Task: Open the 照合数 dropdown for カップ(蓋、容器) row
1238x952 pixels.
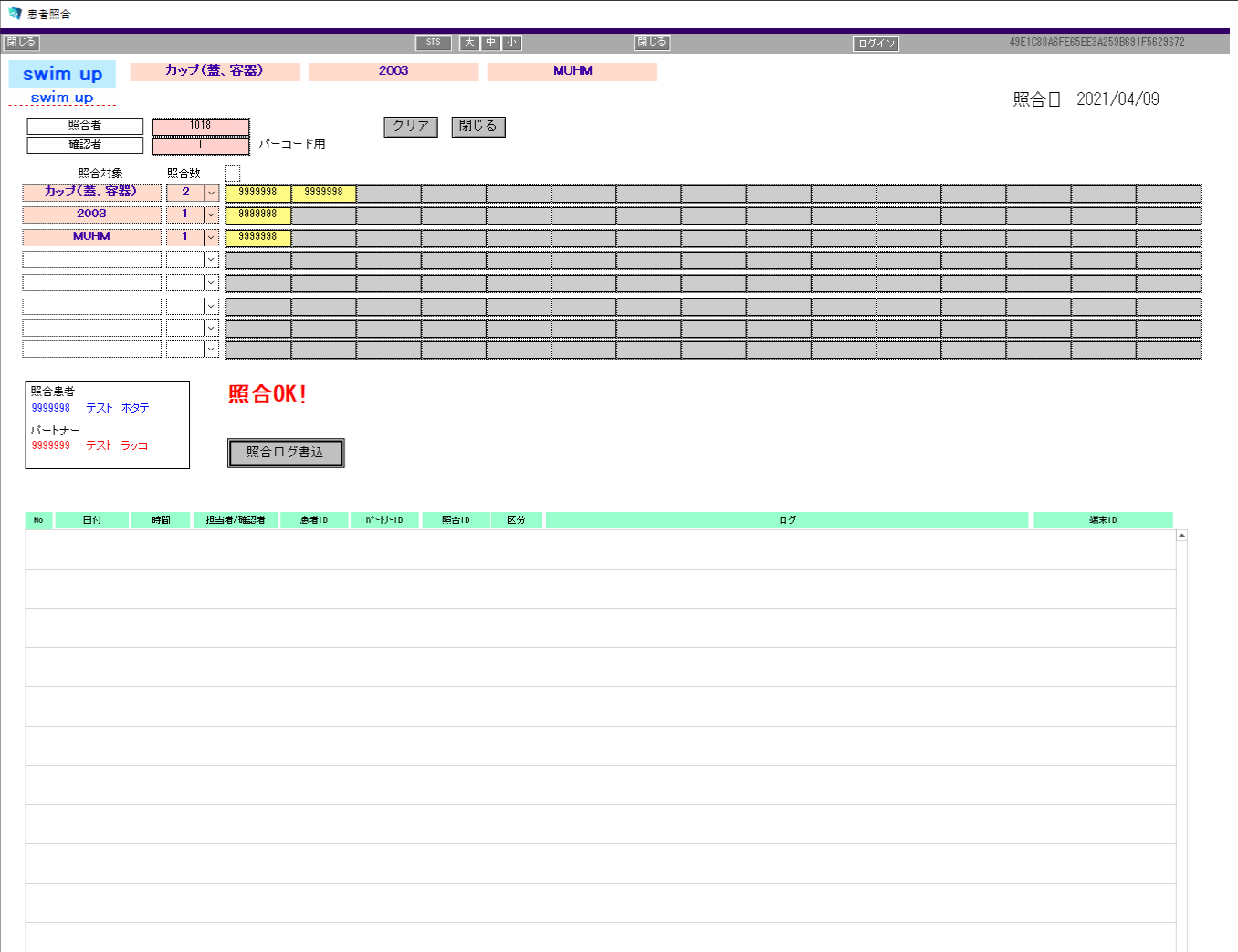Action: tap(212, 193)
